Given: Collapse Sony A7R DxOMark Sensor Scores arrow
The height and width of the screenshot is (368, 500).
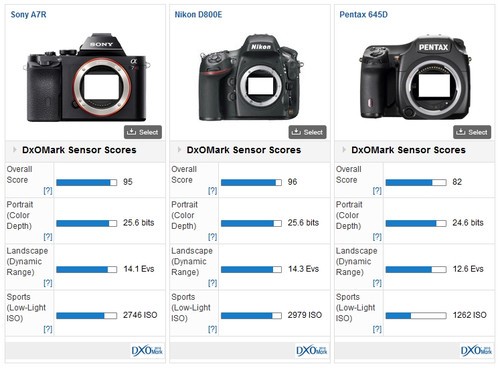Looking at the screenshot, I should tap(15, 150).
